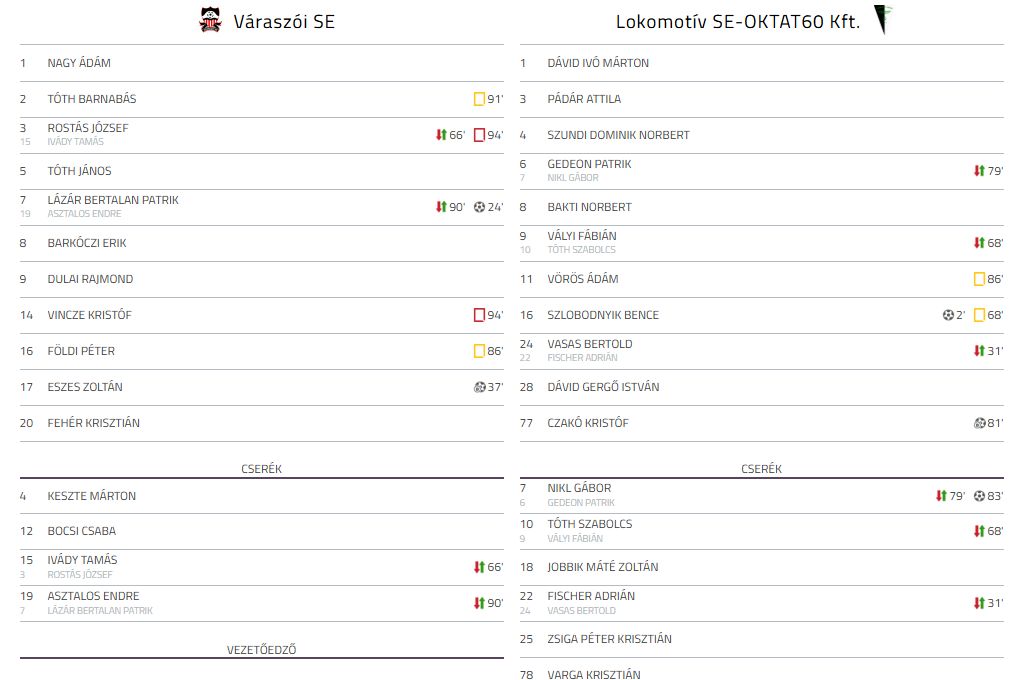Select player Nagy Ádám
Image resolution: width=1032 pixels, height=680 pixels.
tap(79, 63)
